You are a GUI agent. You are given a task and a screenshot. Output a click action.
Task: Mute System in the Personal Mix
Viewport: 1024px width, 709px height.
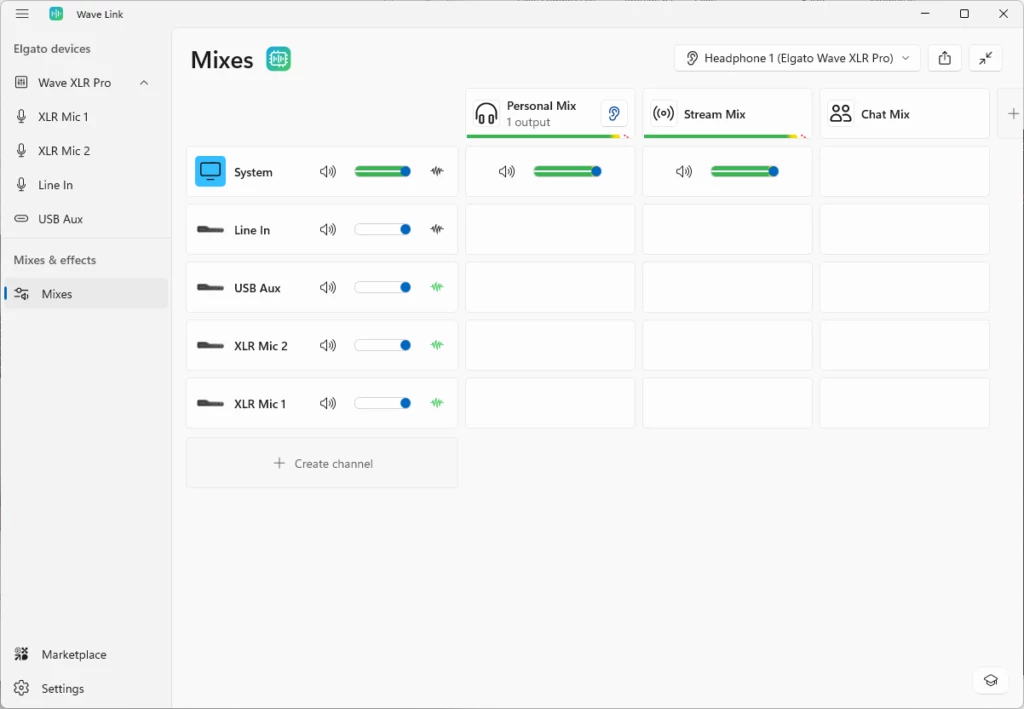pos(507,172)
